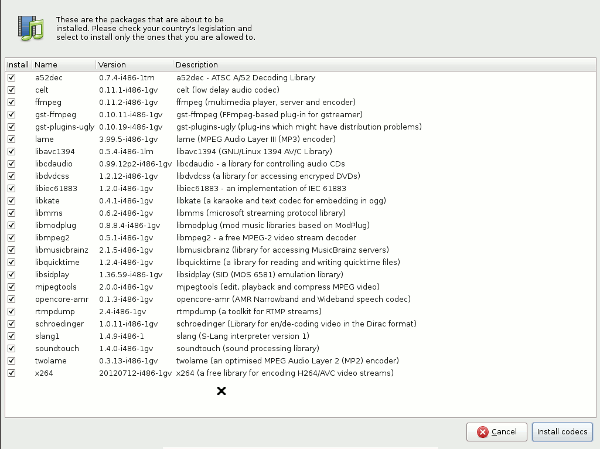Click version 3.99.5-i486-1gv
The height and width of the screenshot is (449, 600).
click(x=128, y=139)
